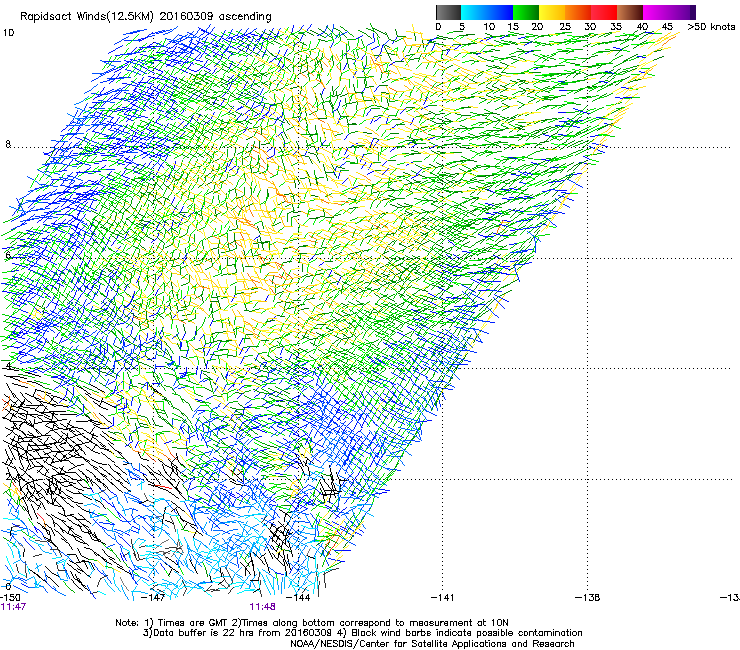Image resolution: width=740 pixels, height=650 pixels.
Task: Pick the magenta 40-45 knots legend color
Action: [656, 12]
